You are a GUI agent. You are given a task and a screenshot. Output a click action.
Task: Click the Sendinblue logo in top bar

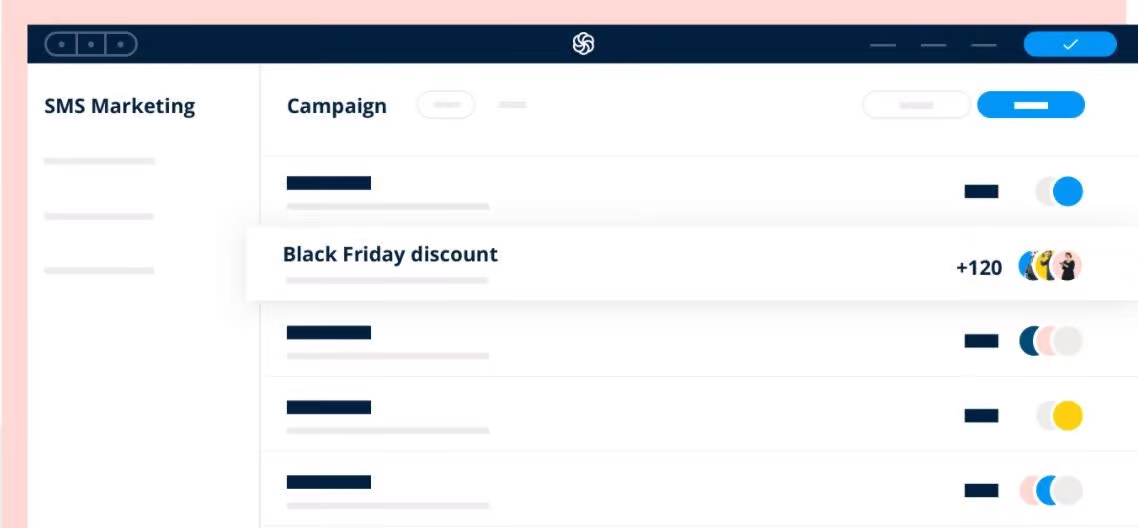pos(583,44)
